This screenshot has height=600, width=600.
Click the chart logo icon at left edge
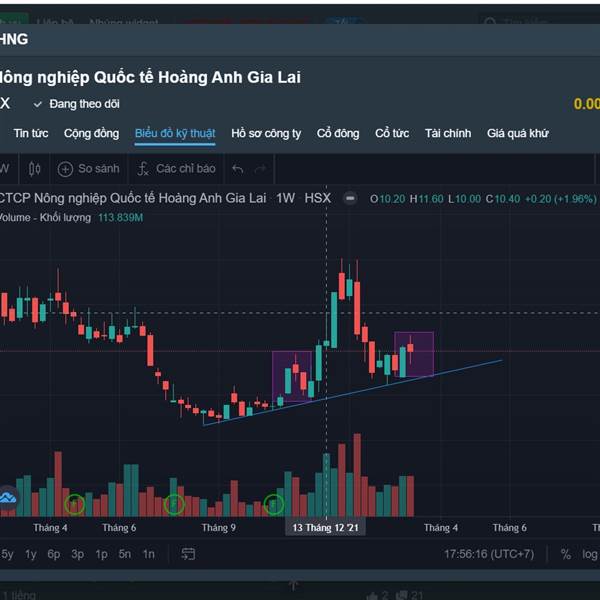[x=8, y=498]
